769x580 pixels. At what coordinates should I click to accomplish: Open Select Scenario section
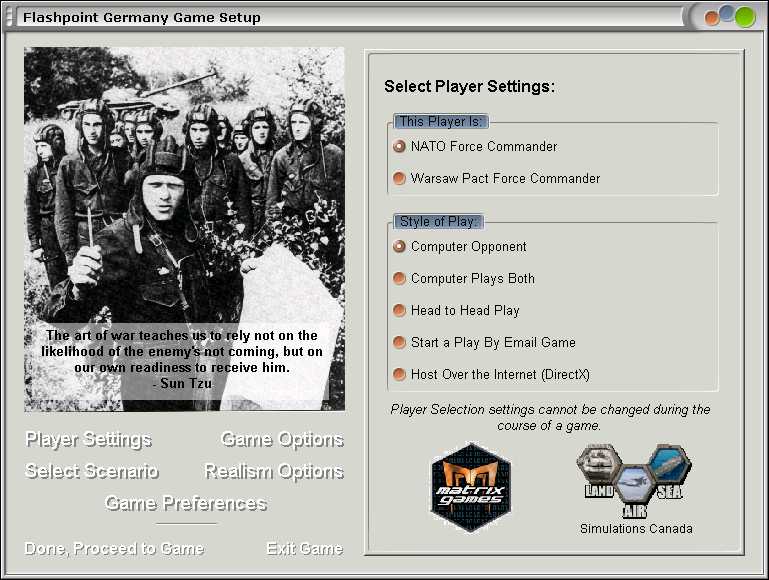tap(92, 471)
